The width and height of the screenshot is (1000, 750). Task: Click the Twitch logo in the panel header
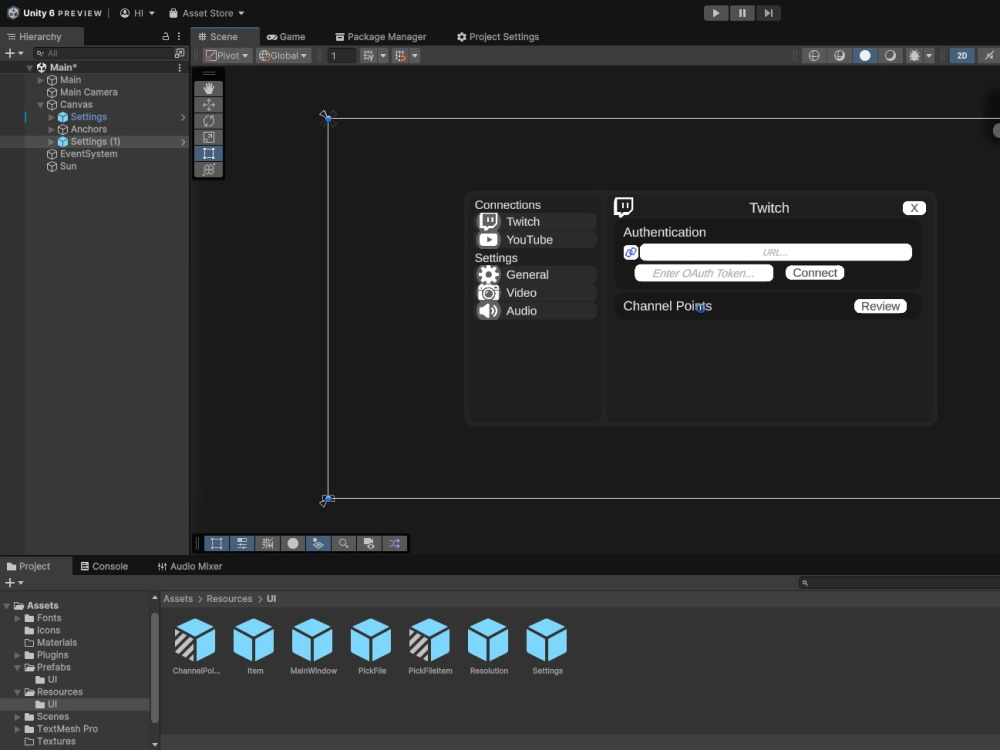(624, 207)
